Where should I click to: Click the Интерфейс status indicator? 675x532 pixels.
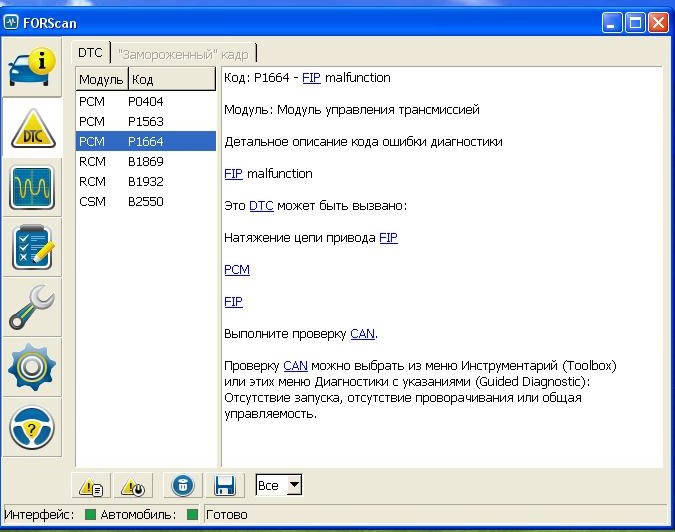click(90, 514)
